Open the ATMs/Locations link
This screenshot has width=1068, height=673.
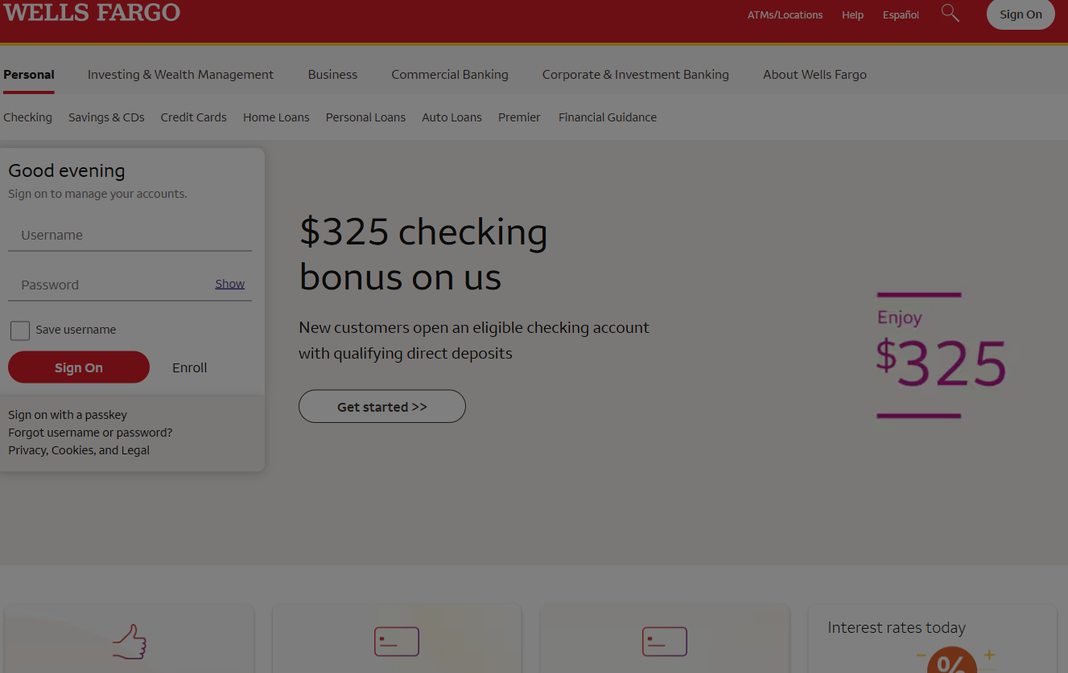pyautogui.click(x=785, y=15)
